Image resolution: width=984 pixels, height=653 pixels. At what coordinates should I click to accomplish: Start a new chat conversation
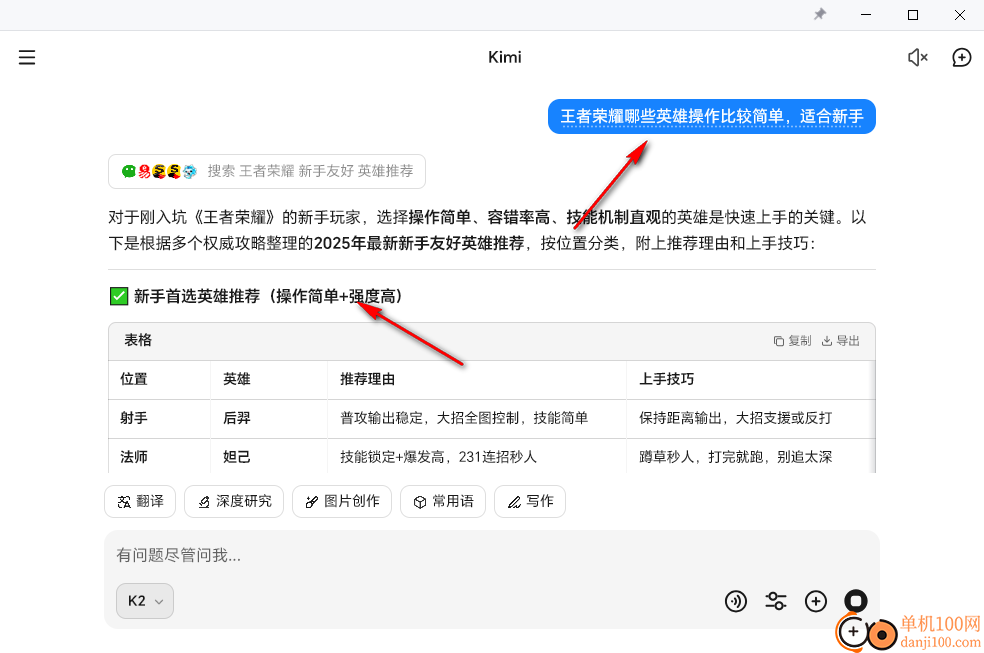(x=961, y=58)
